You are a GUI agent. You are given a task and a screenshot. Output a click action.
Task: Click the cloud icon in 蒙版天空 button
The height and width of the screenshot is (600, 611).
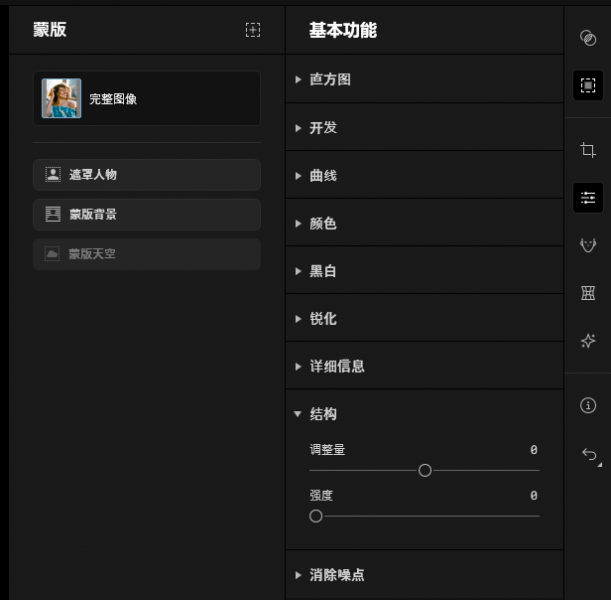click(x=52, y=254)
